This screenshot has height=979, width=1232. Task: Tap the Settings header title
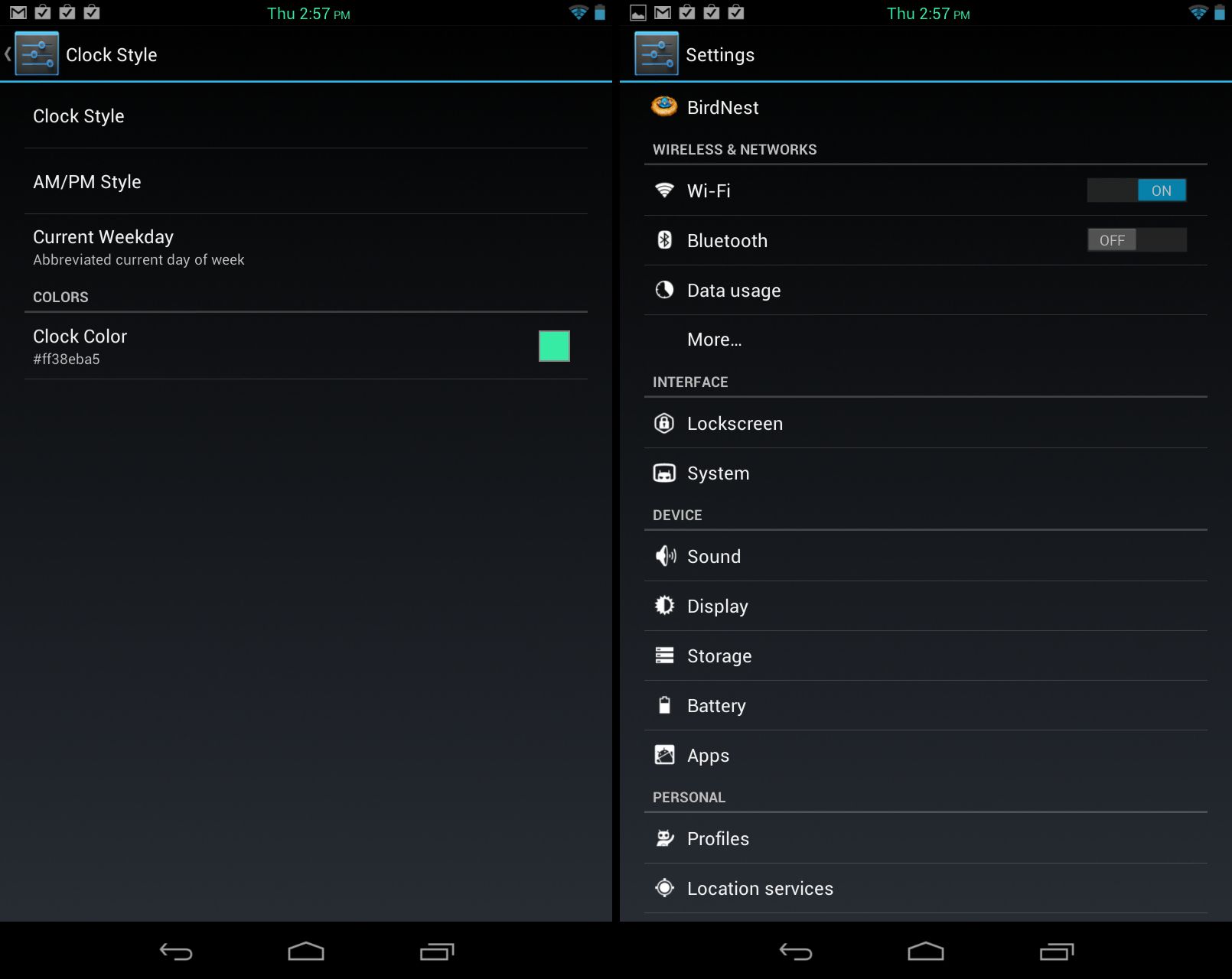[720, 54]
